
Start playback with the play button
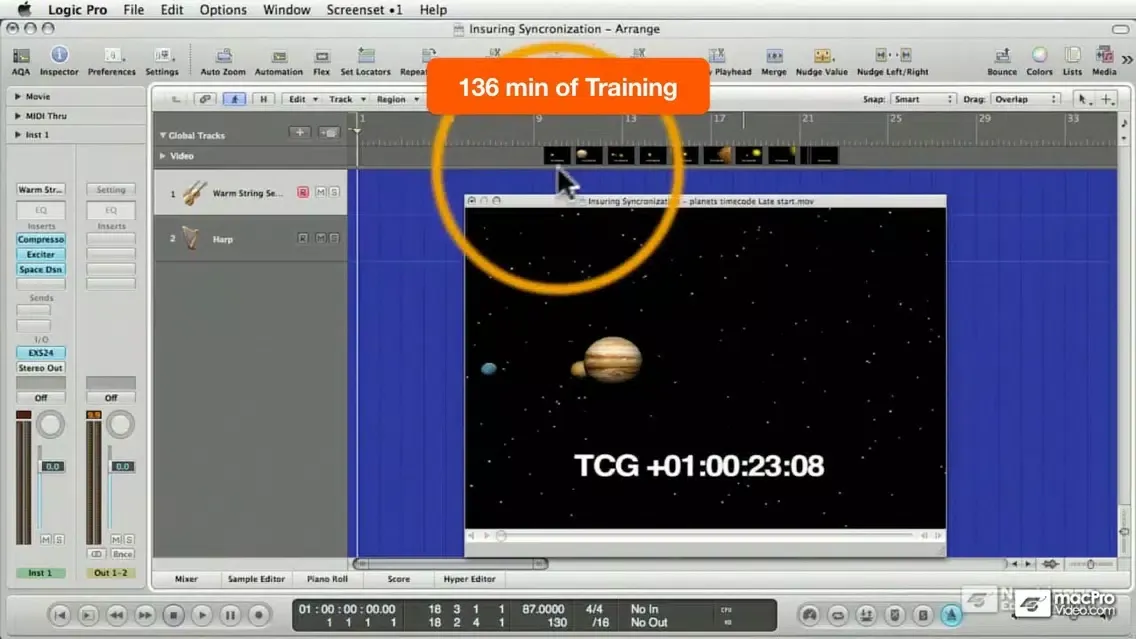[x=202, y=615]
